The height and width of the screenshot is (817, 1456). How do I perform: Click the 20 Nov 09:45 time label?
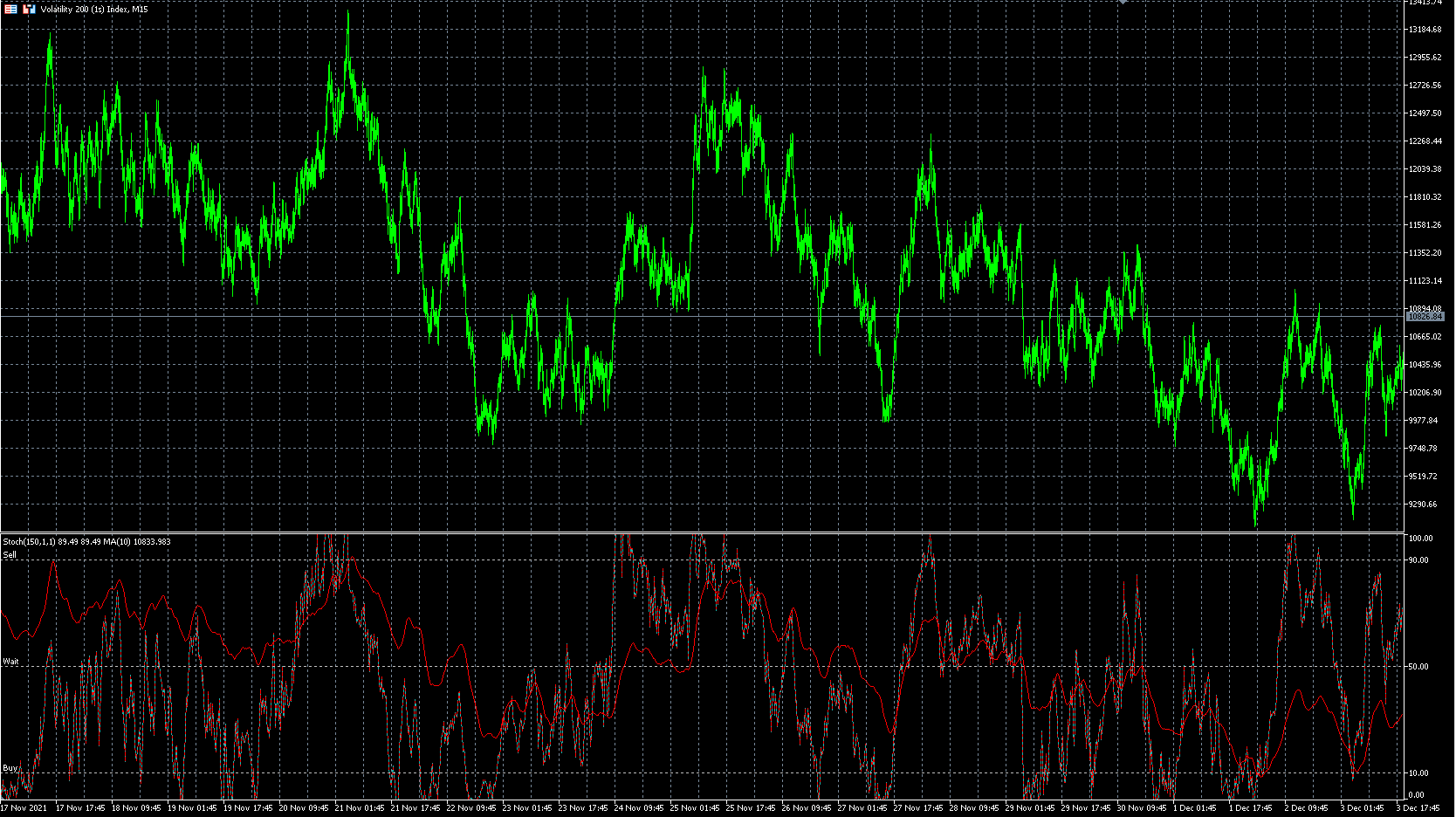(x=304, y=808)
